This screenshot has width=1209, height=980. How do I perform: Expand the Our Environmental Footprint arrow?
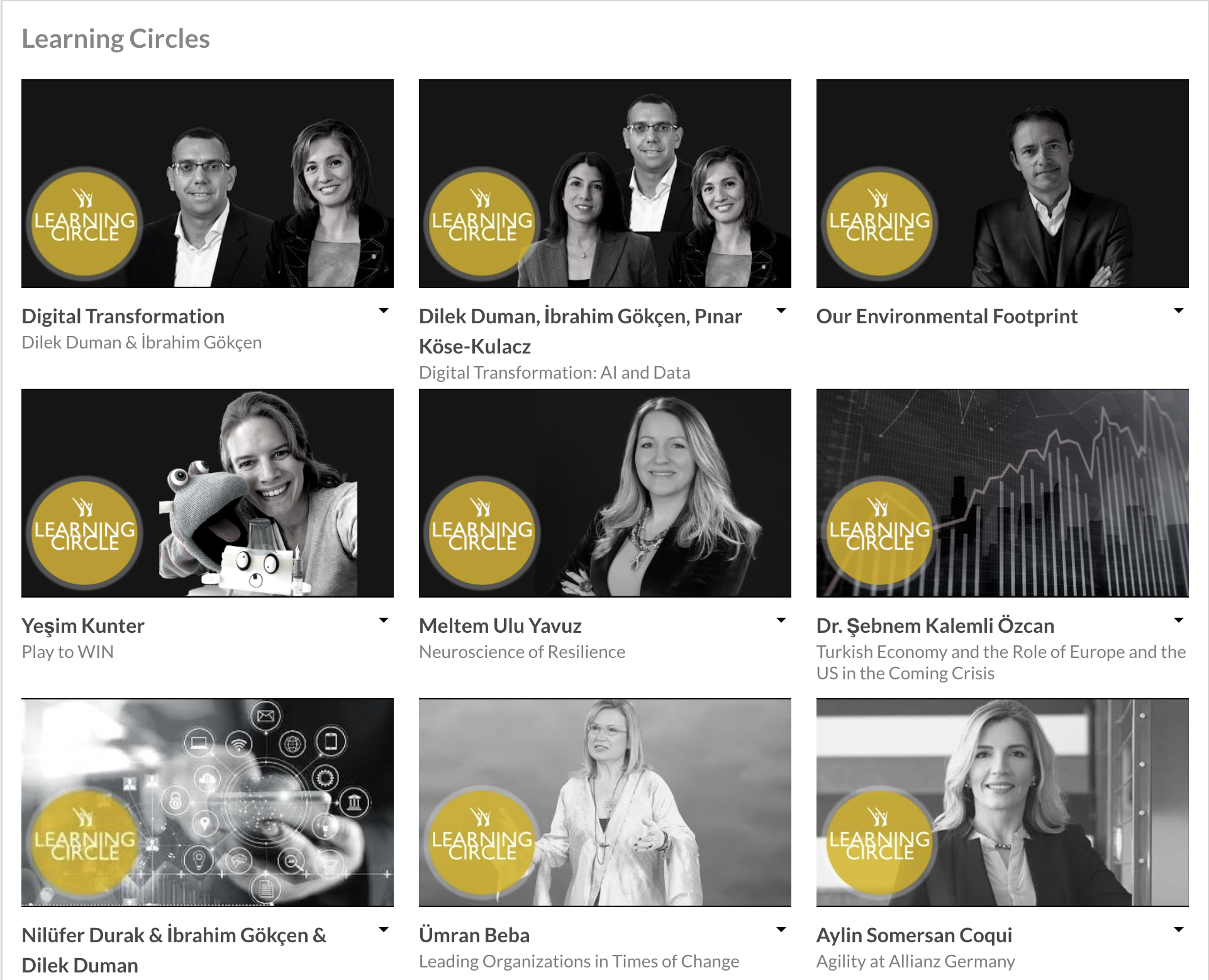[1179, 311]
